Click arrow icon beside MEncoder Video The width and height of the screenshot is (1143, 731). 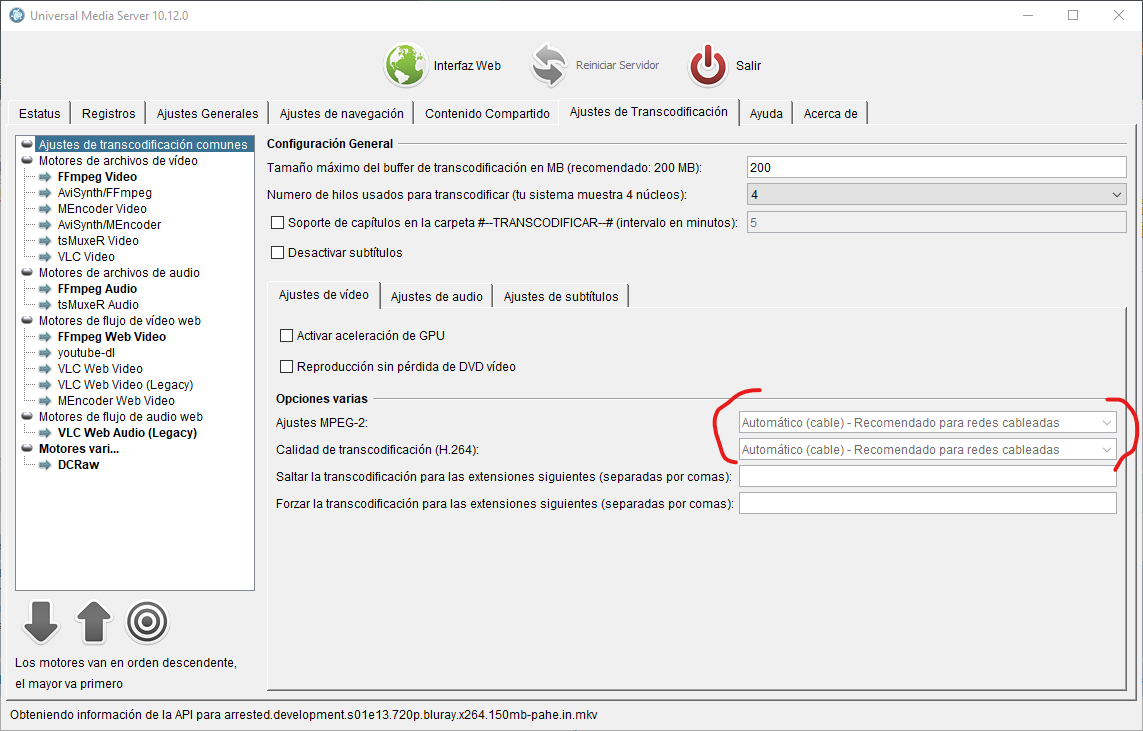point(45,208)
